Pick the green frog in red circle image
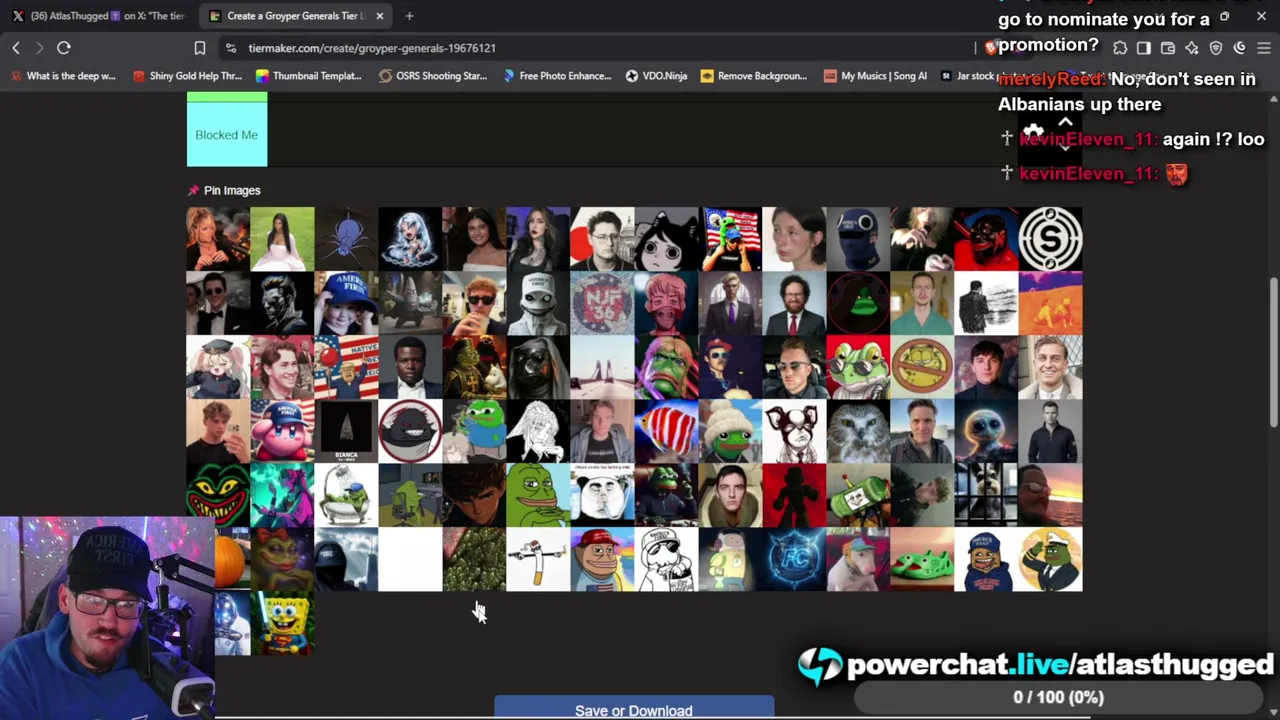This screenshot has height=720, width=1280. coord(858,303)
